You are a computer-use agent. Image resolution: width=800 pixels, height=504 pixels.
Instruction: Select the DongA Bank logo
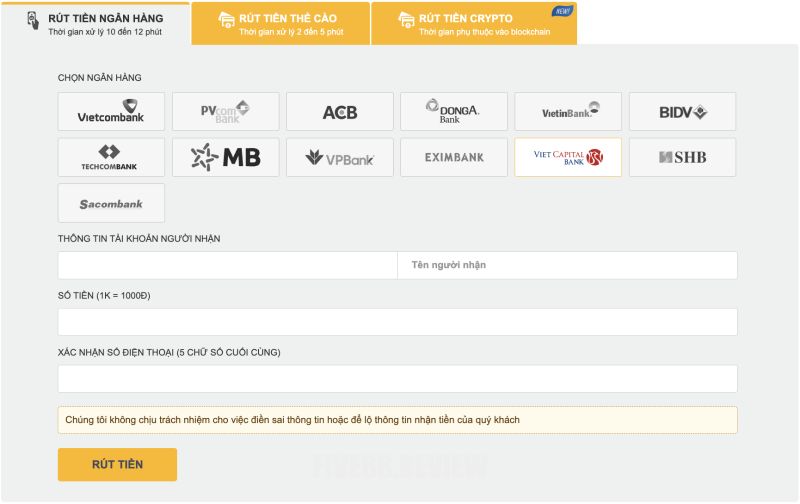coord(453,112)
